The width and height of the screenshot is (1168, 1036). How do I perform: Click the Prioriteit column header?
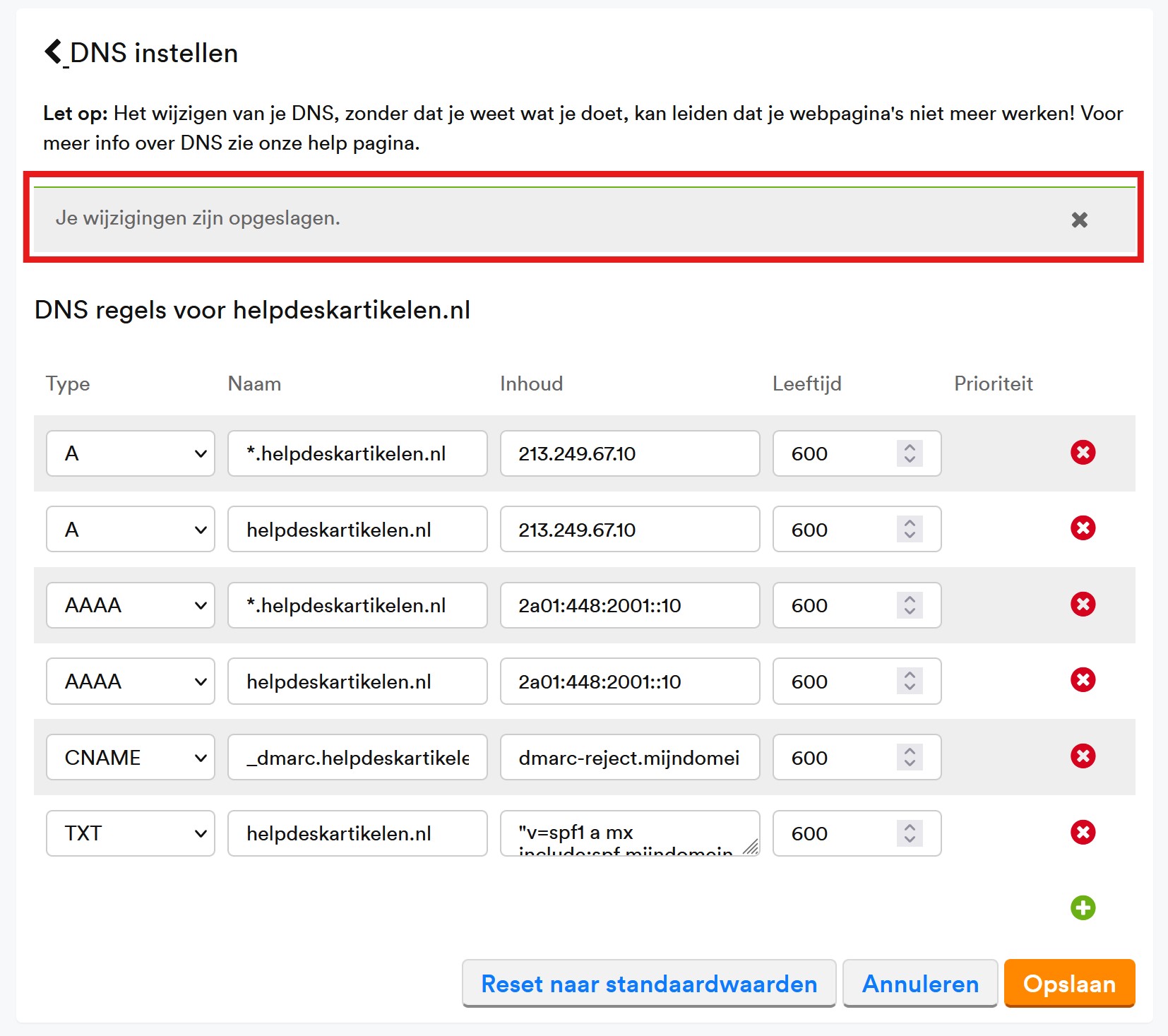pos(993,383)
